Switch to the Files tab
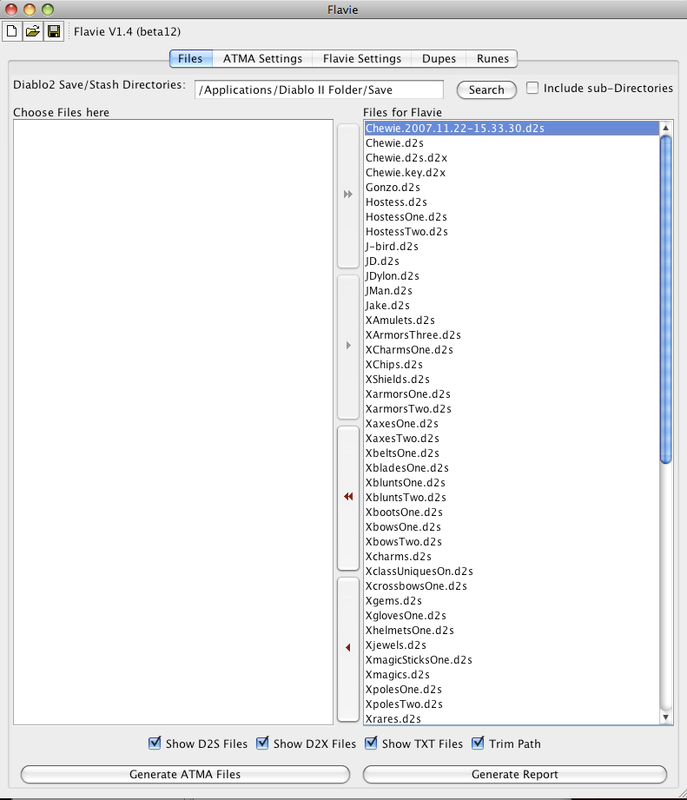Screen dimensions: 687x800 coord(191,59)
